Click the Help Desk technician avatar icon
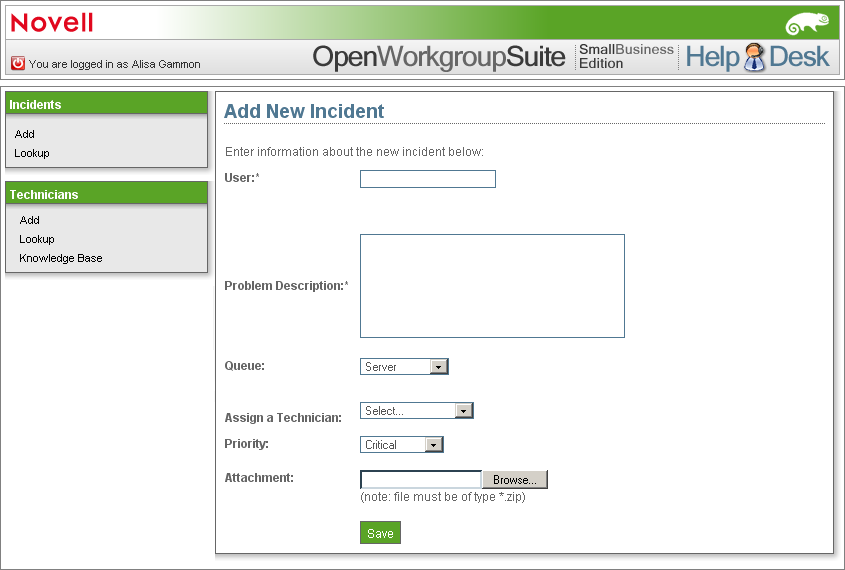Screen dimensions: 845x570 pos(754,57)
